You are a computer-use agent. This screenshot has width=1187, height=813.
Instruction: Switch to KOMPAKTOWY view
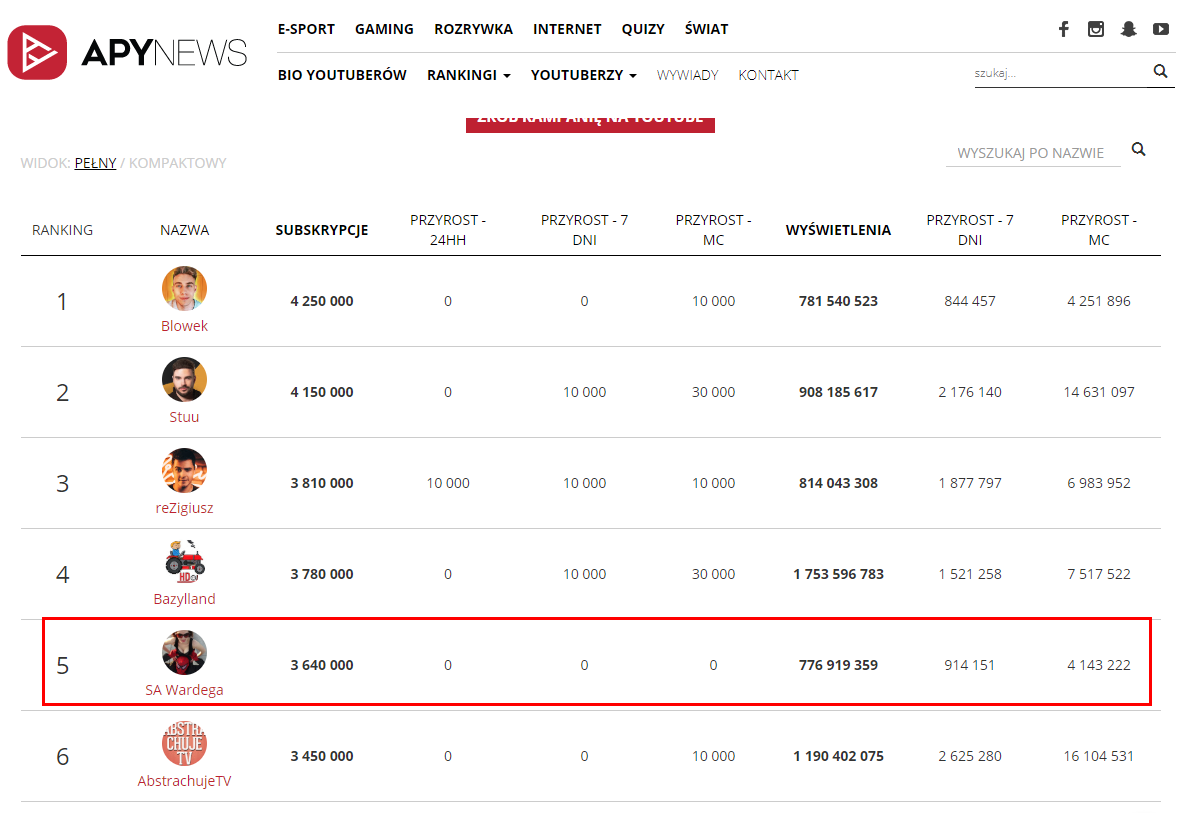(x=177, y=163)
